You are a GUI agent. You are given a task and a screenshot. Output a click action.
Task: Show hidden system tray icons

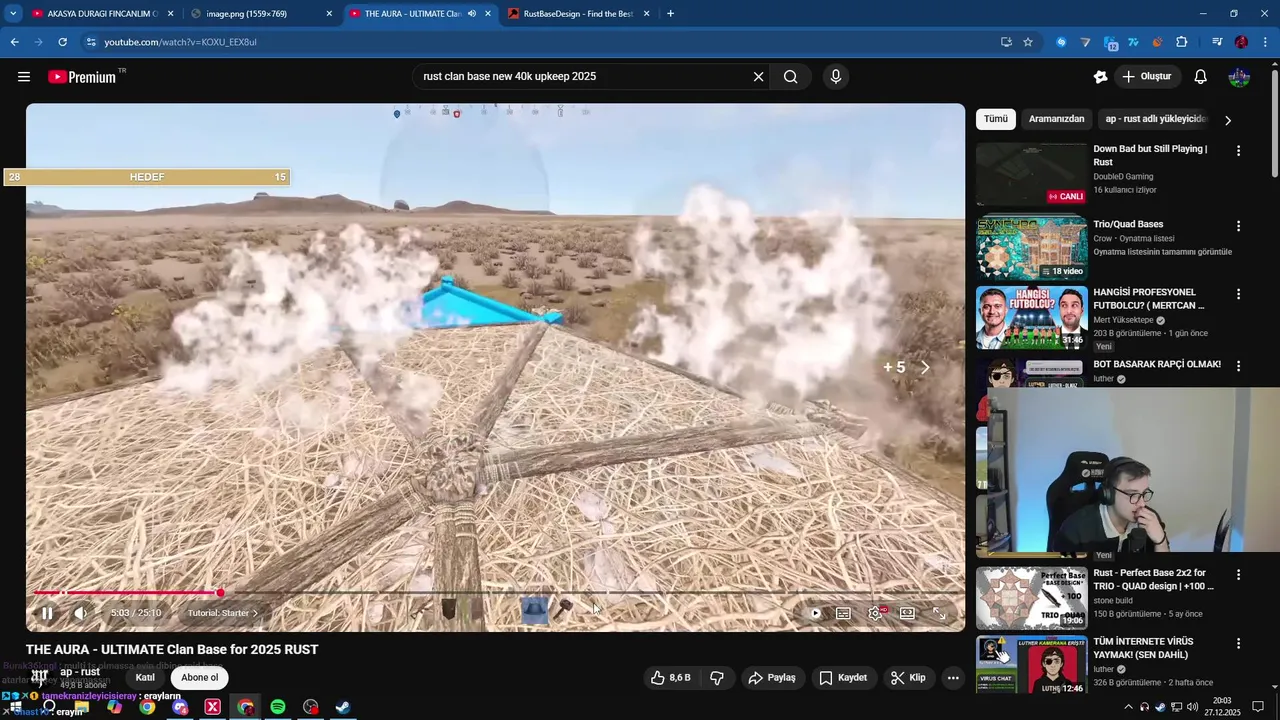pos(1129,707)
